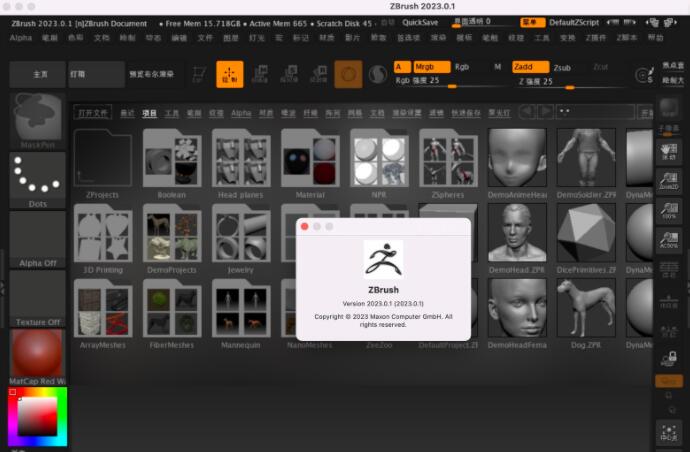The width and height of the screenshot is (690, 452).
Task: Open the MaskPen brush thumbnail
Action: (x=37, y=121)
